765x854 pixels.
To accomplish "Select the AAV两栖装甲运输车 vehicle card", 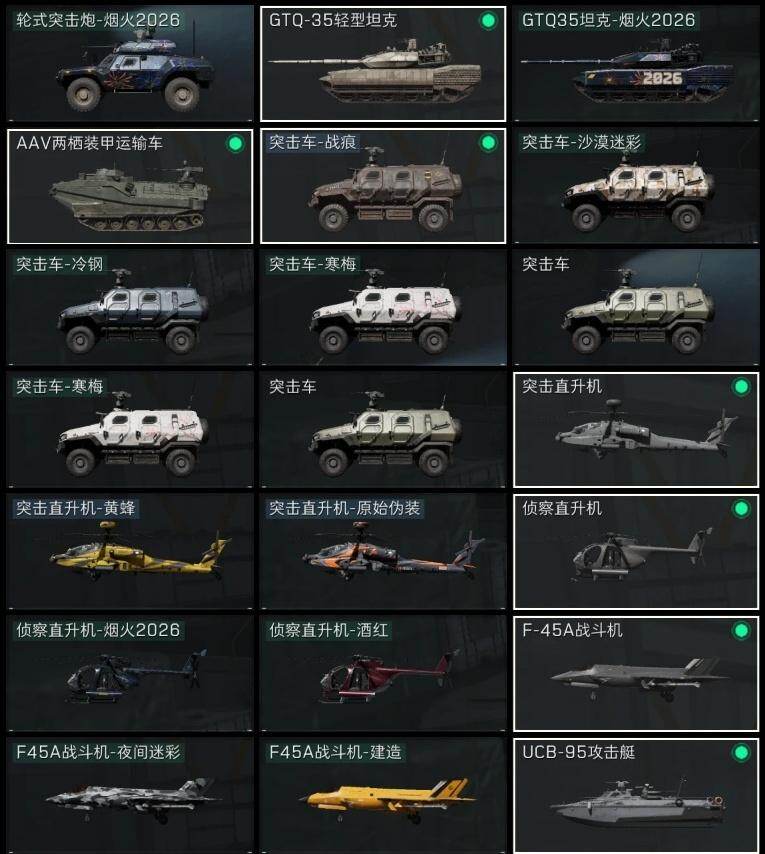I will [x=130, y=186].
